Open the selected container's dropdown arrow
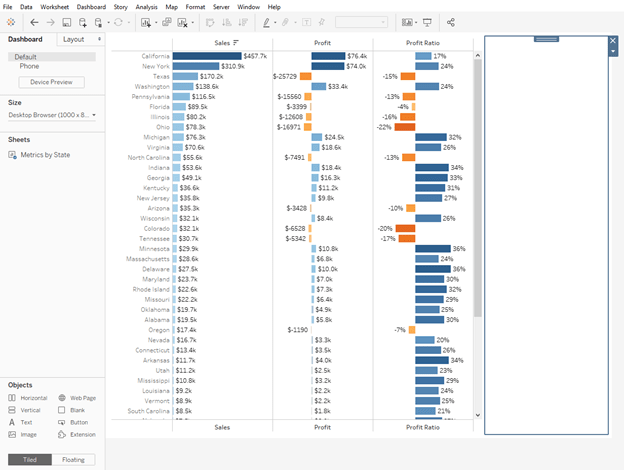Screen dimensions: 624x470 (613, 51)
